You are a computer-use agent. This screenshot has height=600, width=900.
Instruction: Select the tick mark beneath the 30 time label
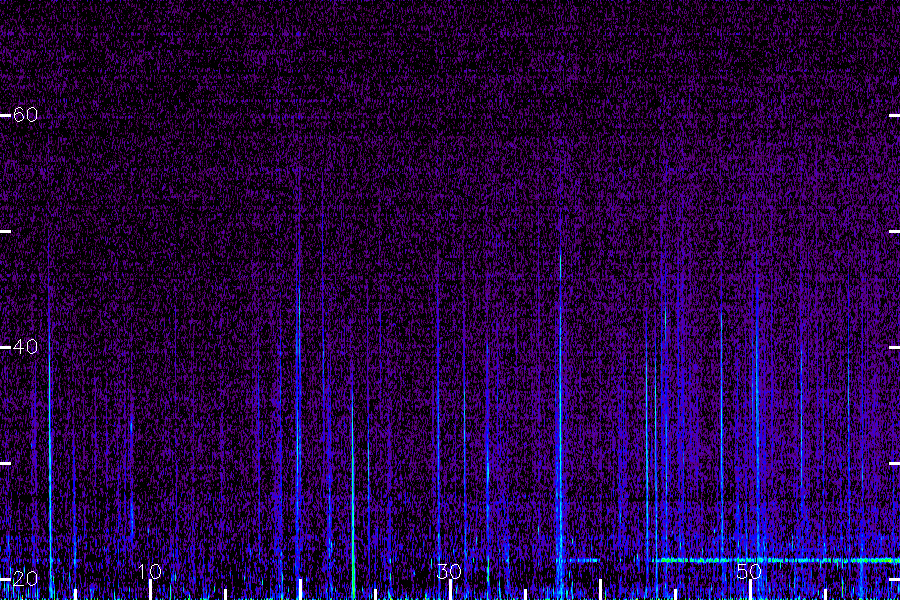(x=451, y=590)
